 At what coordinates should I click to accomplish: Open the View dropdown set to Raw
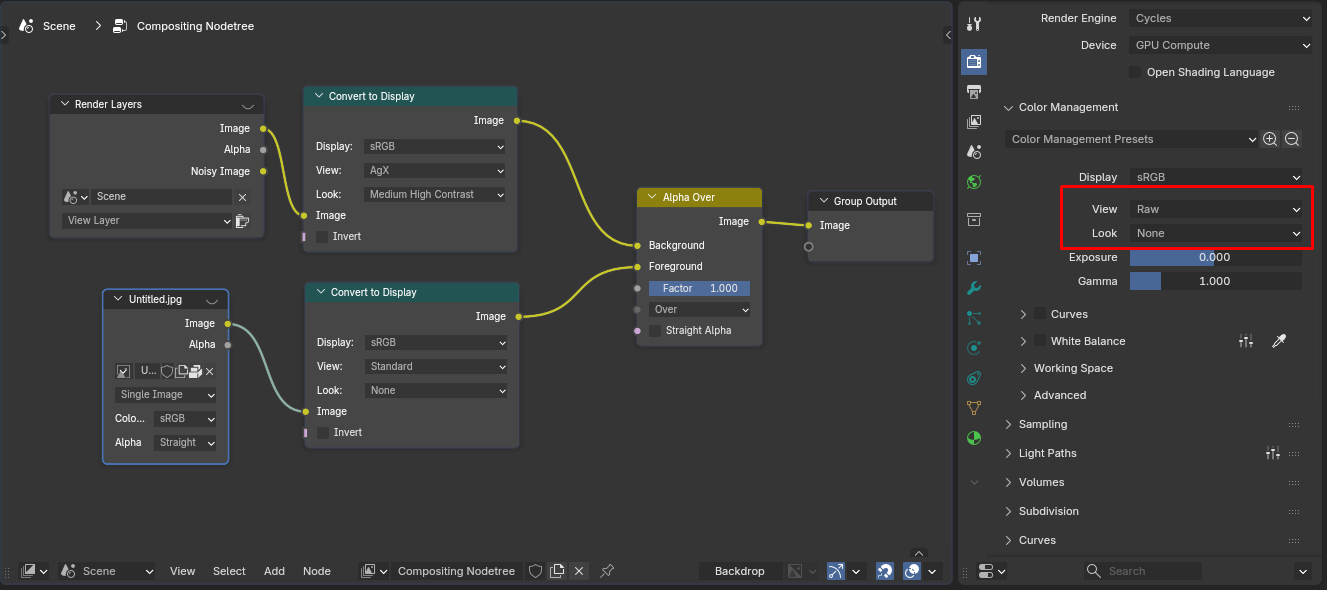click(1217, 209)
